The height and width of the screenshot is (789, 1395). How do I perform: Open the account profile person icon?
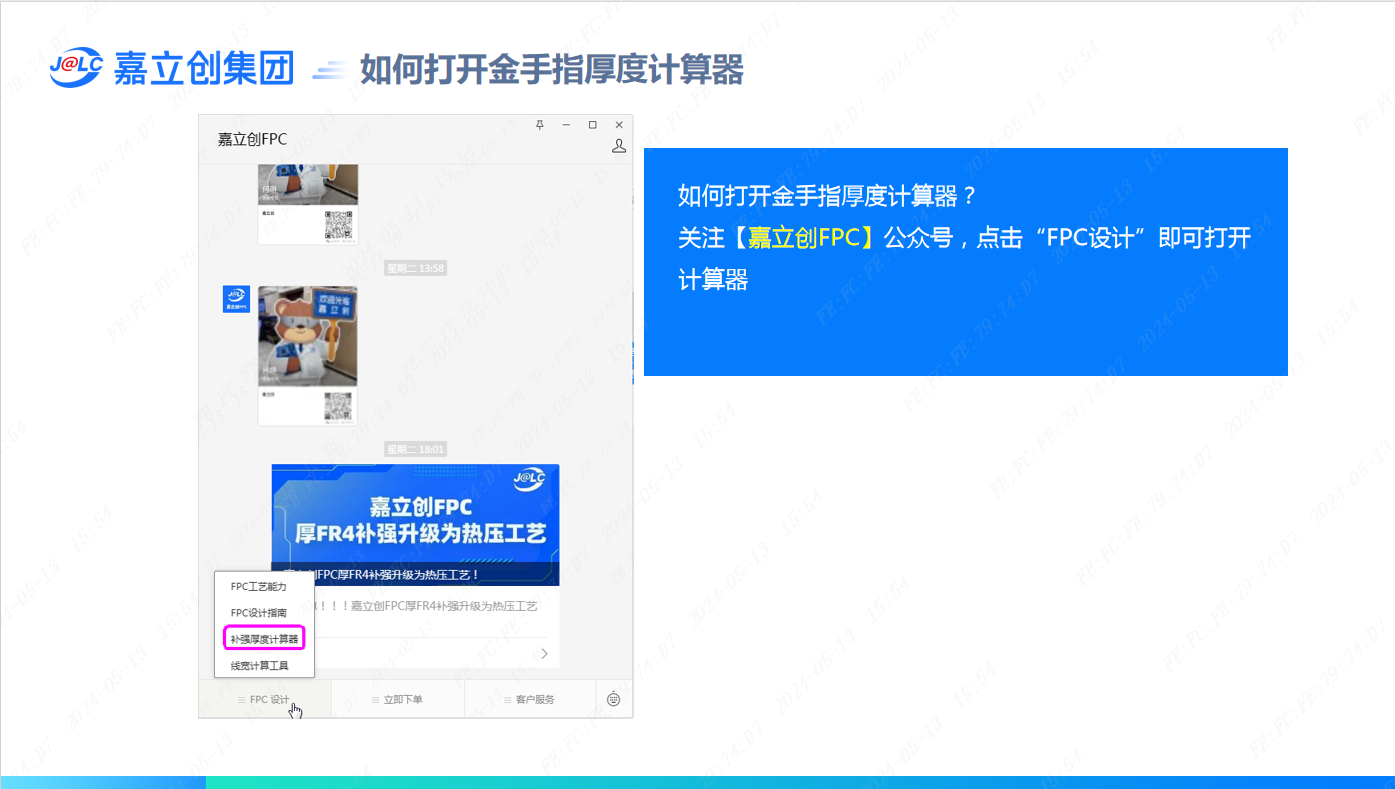coord(618,146)
